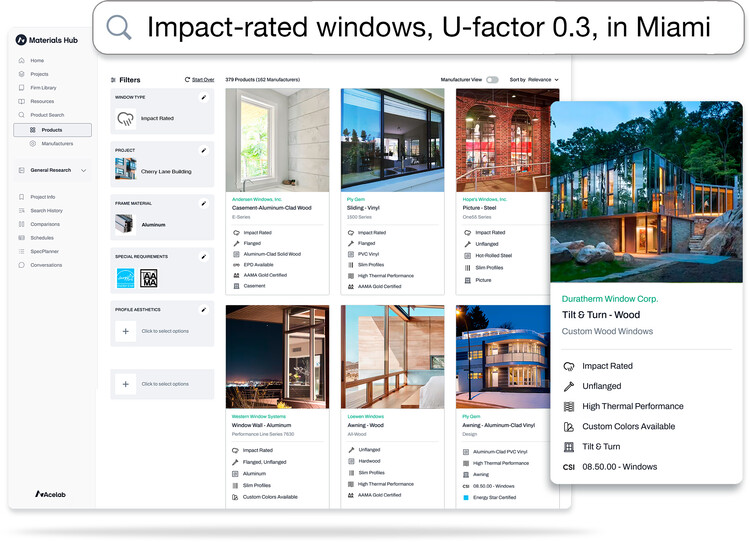
Task: Click the Tilt & Turn - Wood title
Action: pyautogui.click(x=601, y=315)
